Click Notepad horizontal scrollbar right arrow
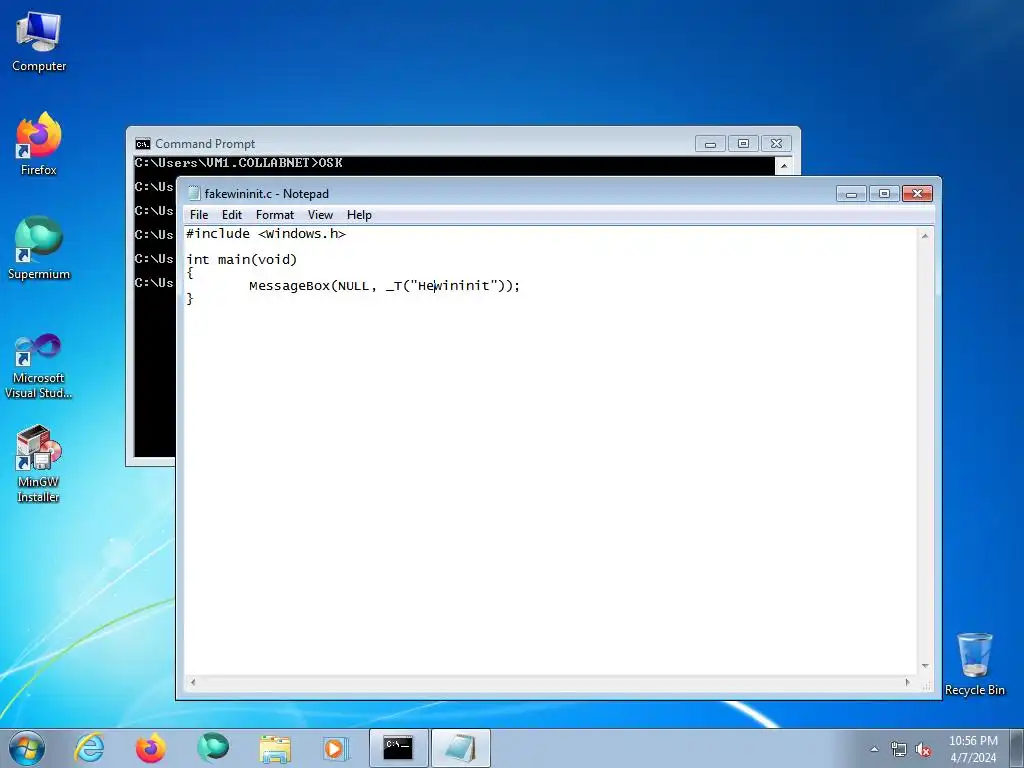 (x=908, y=682)
